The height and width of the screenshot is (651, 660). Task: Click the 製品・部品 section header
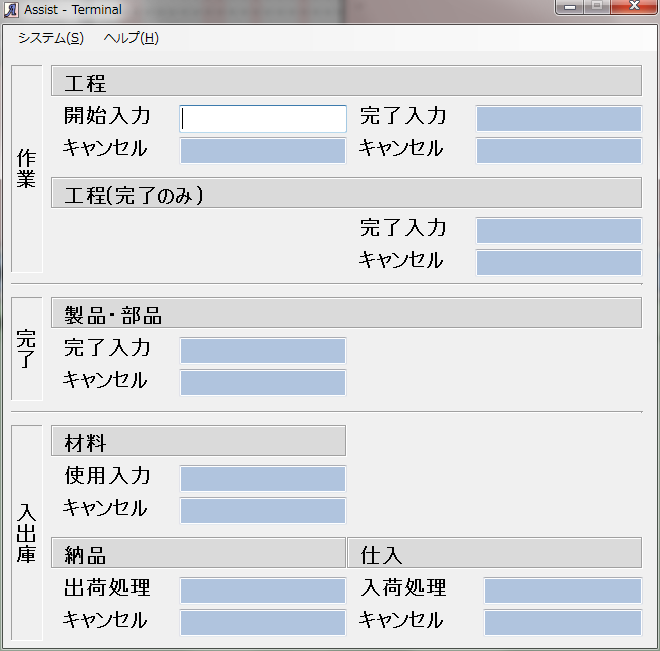(346, 313)
